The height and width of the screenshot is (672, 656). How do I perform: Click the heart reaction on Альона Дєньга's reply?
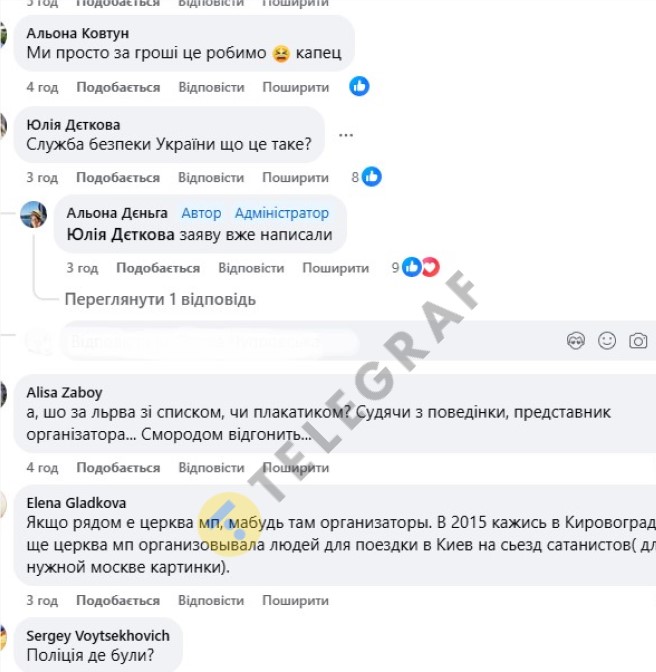[431, 267]
